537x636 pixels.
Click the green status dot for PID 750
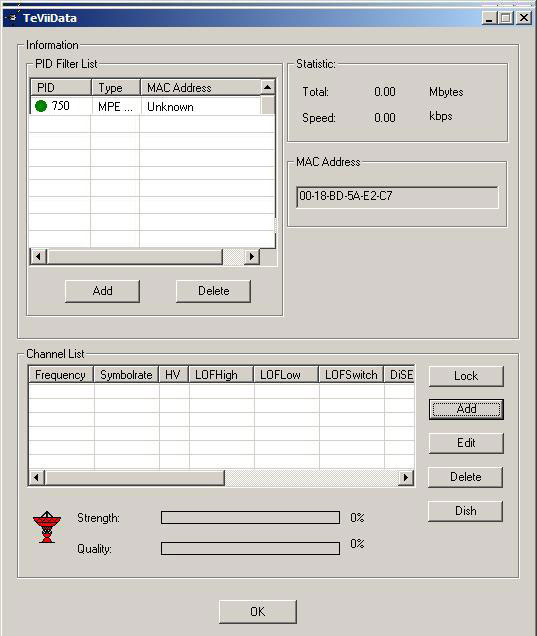(x=41, y=106)
